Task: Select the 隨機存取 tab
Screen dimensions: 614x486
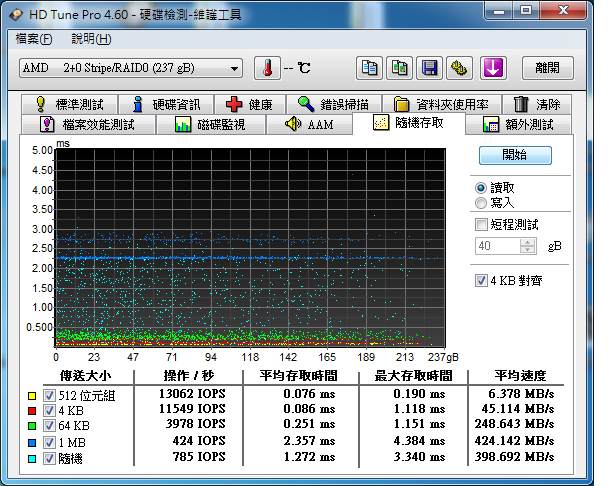Action: point(409,123)
